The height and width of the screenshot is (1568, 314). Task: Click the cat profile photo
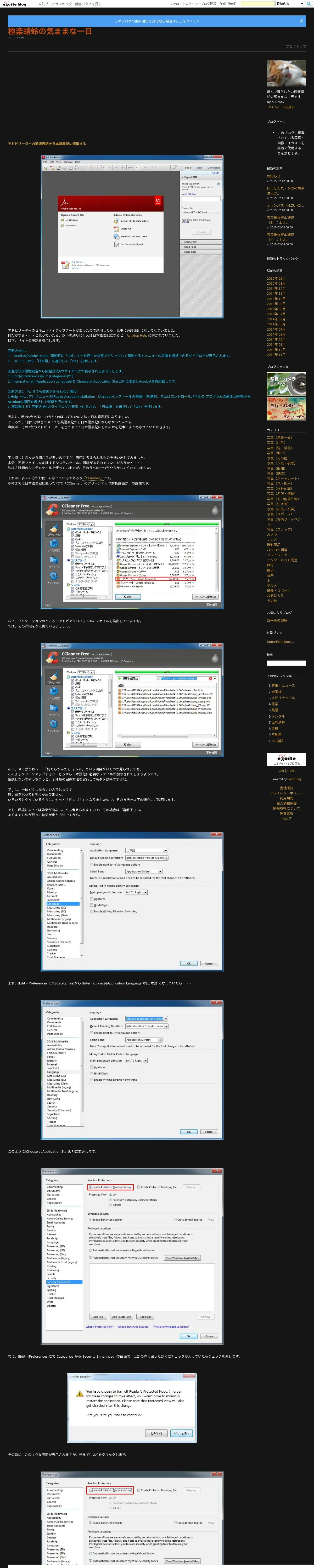286,73
